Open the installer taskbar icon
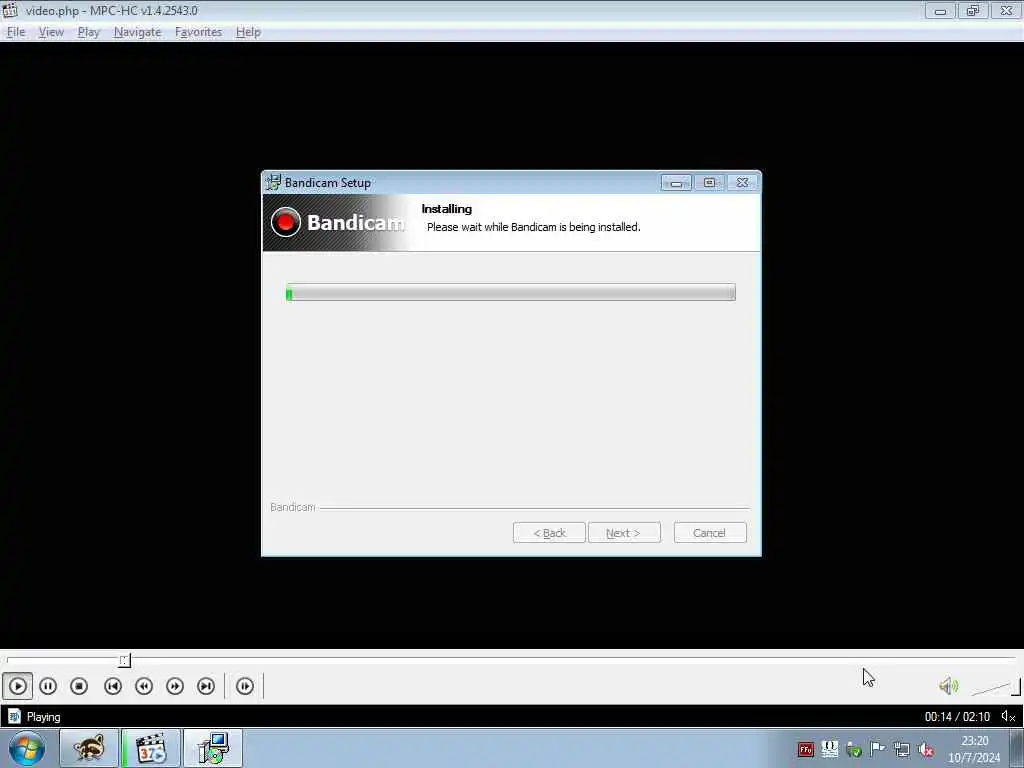Viewport: 1024px width, 768px height. (213, 748)
